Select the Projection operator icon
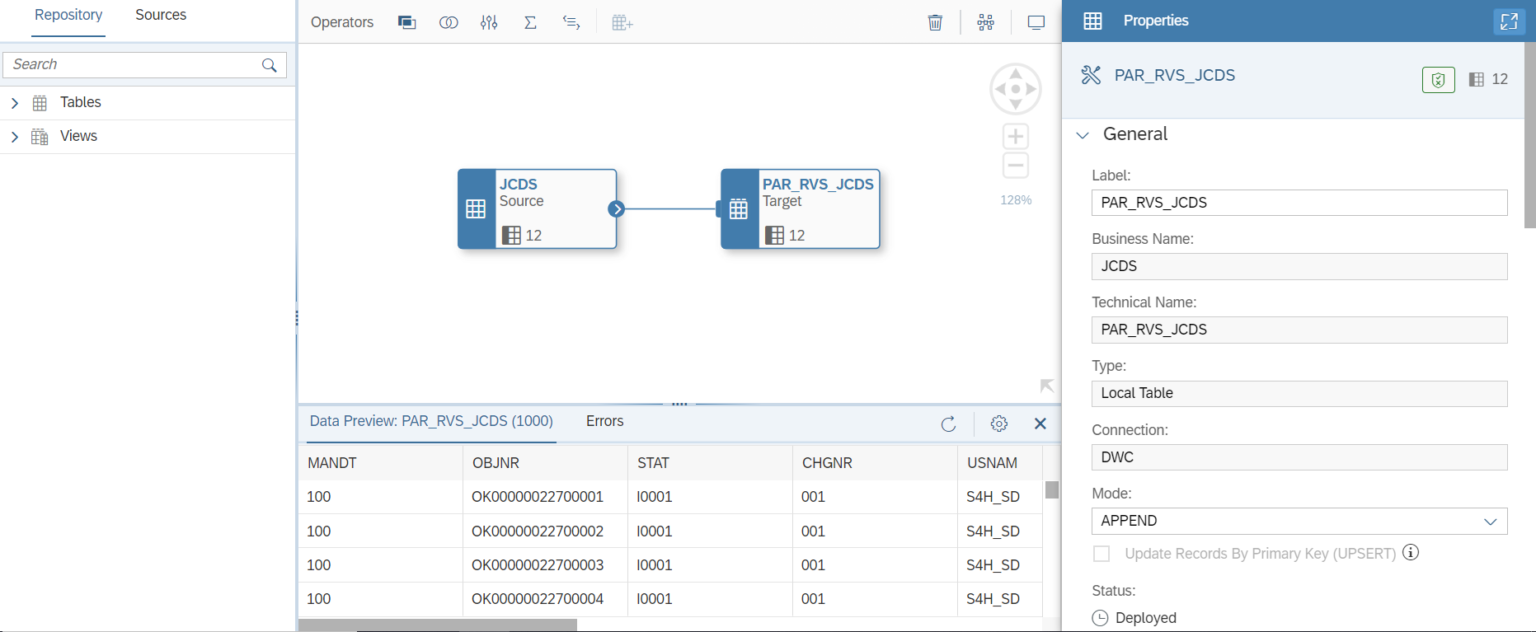Screen dimensions: 1536x632 tap(407, 21)
